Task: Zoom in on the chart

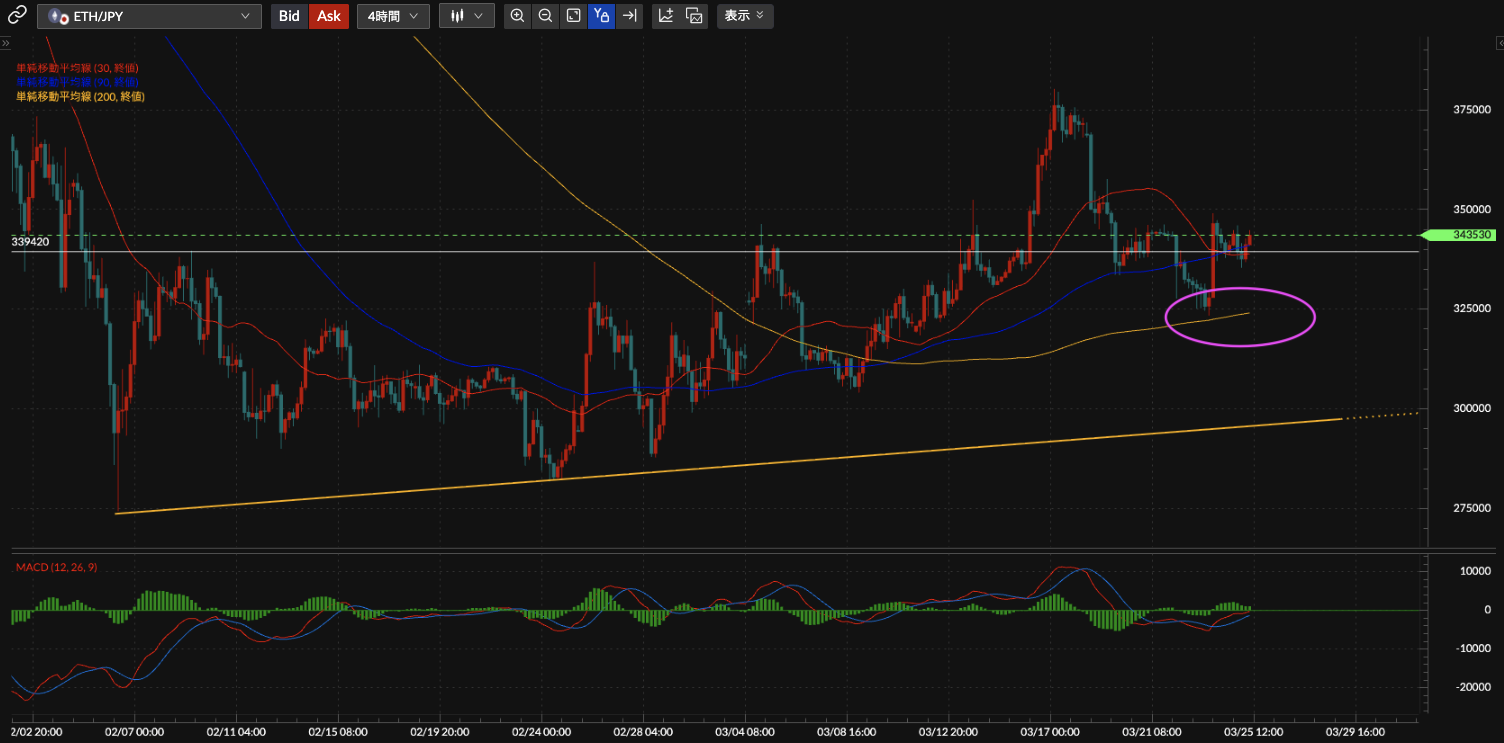Action: click(517, 16)
